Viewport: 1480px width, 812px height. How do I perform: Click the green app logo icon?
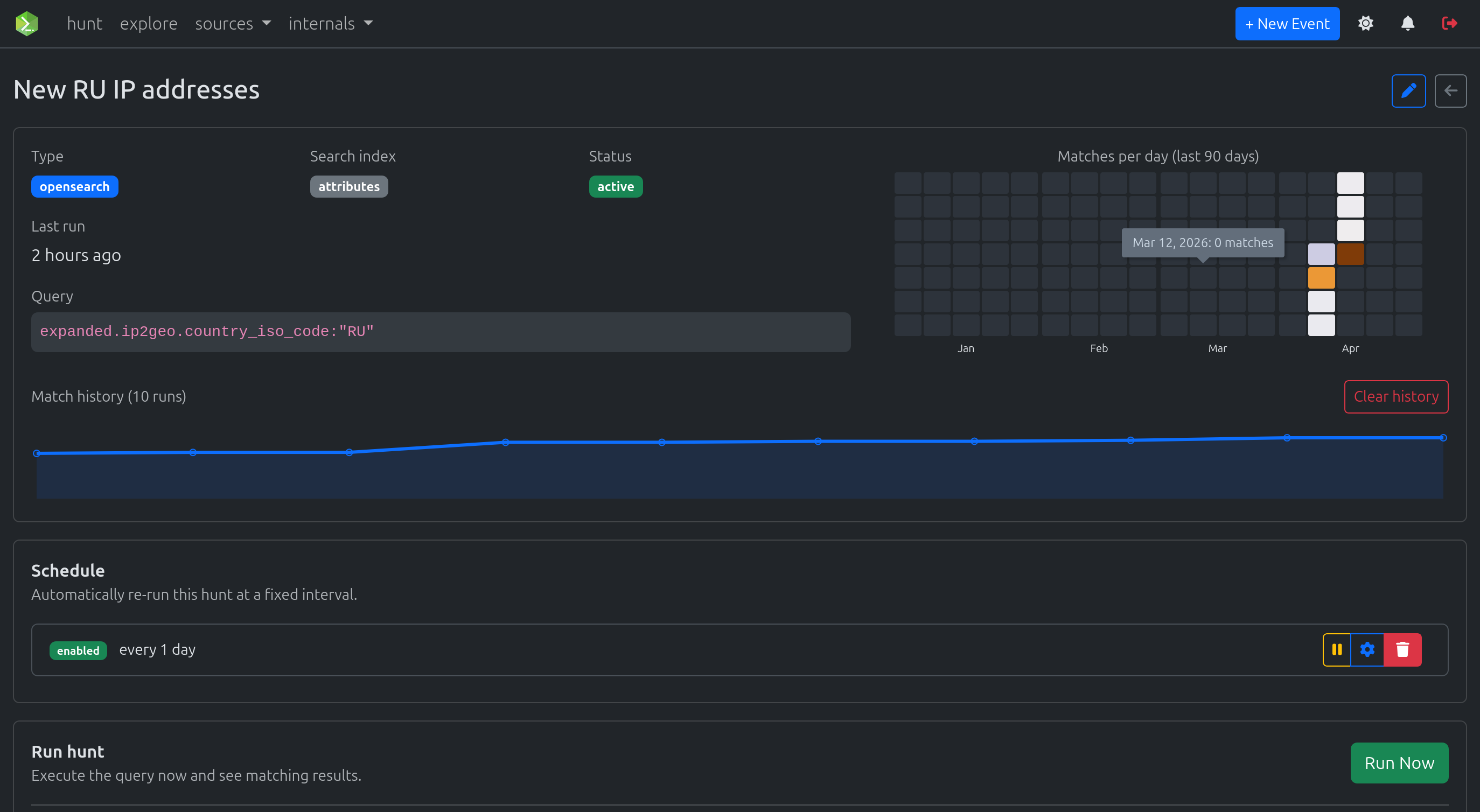pos(26,24)
